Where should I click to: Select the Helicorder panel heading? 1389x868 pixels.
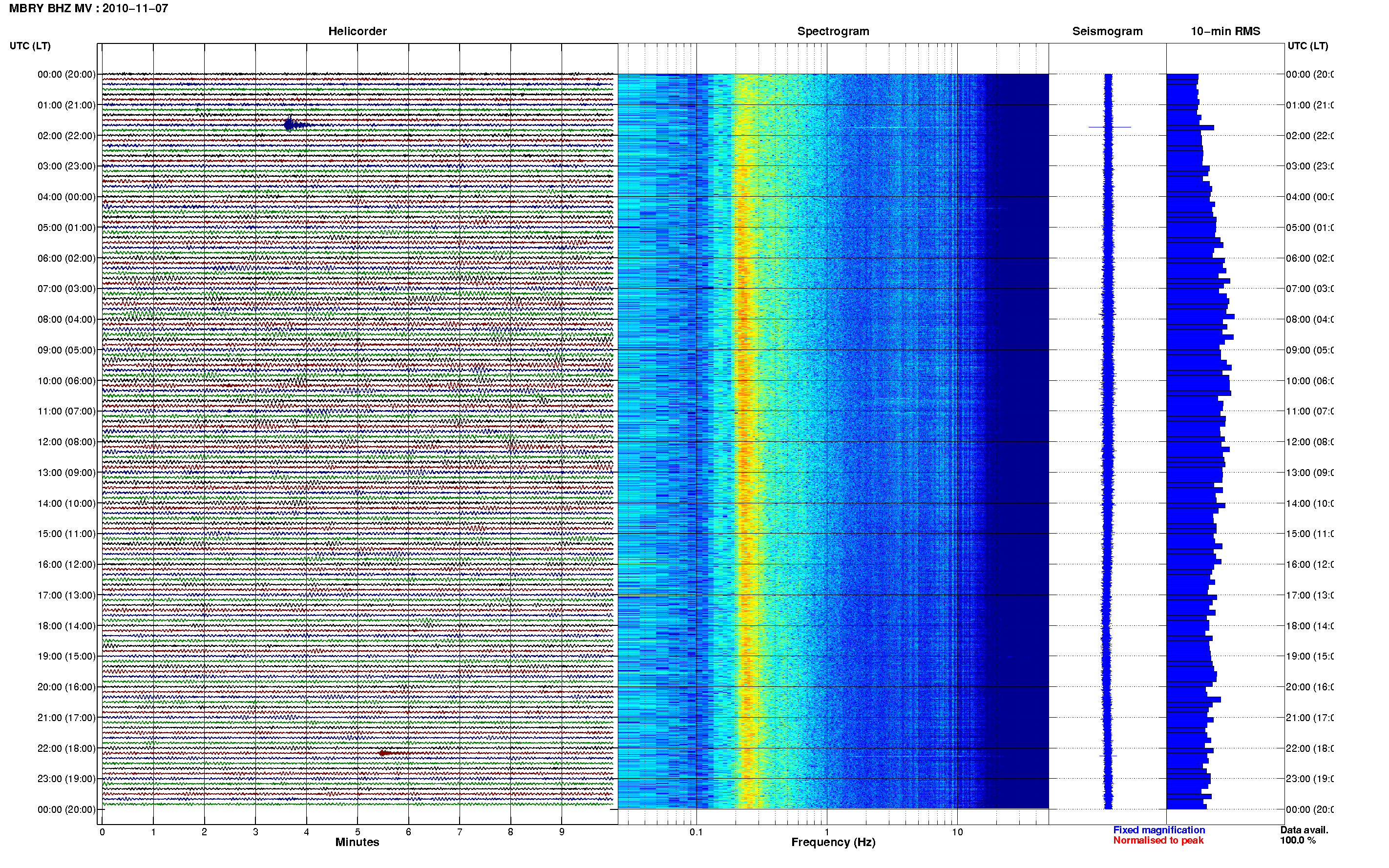(x=357, y=31)
